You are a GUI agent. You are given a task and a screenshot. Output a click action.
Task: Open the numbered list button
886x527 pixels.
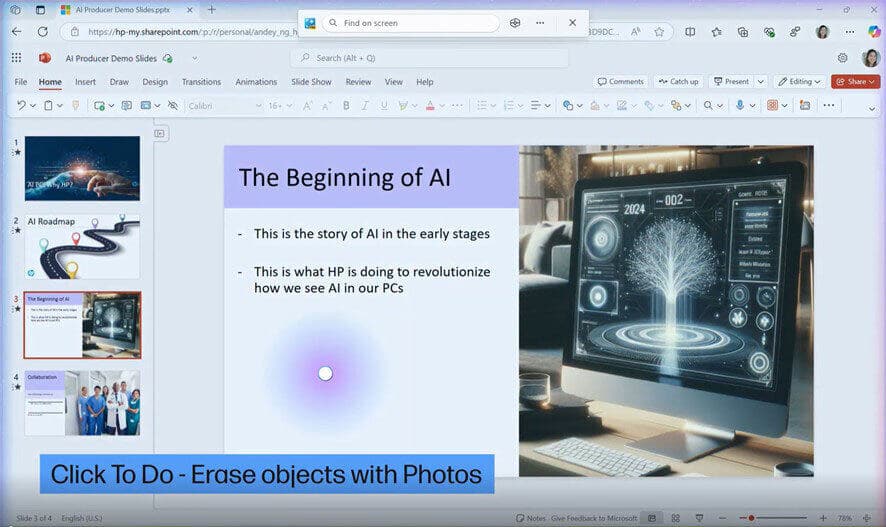click(509, 106)
